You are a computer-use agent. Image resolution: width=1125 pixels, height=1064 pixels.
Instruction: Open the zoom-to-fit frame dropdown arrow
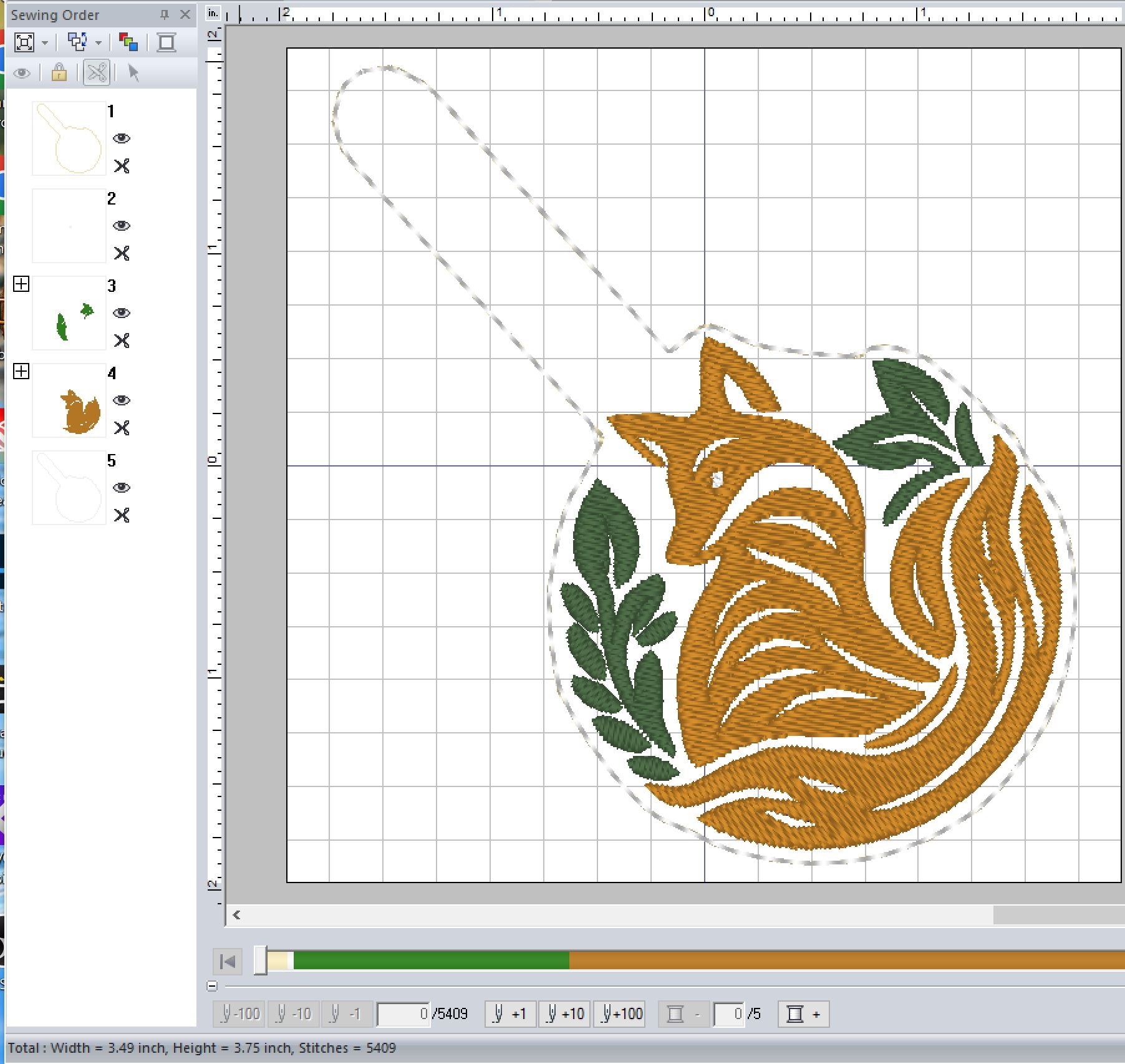(x=45, y=43)
